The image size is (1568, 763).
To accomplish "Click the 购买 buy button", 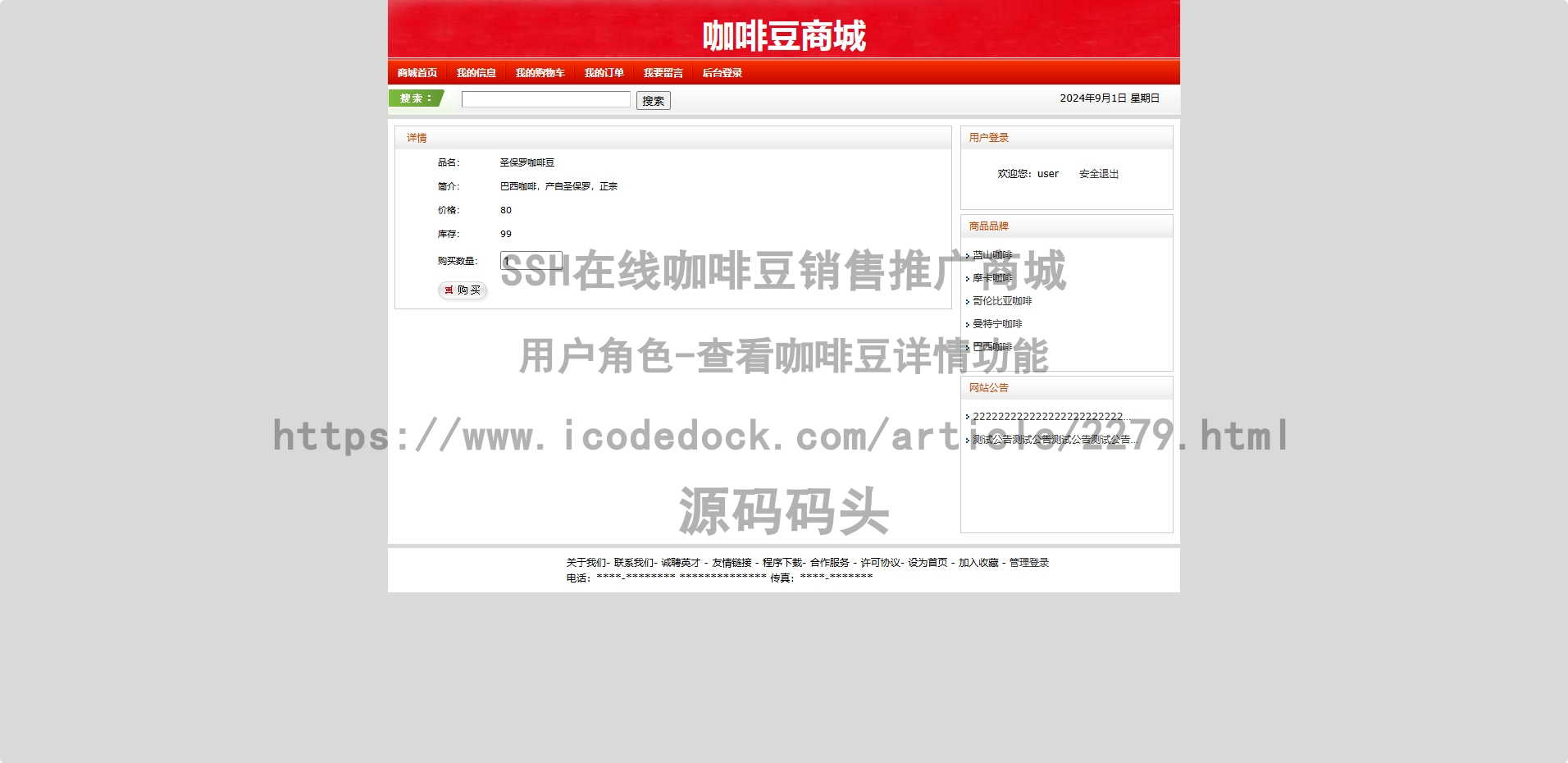I will pyautogui.click(x=463, y=290).
